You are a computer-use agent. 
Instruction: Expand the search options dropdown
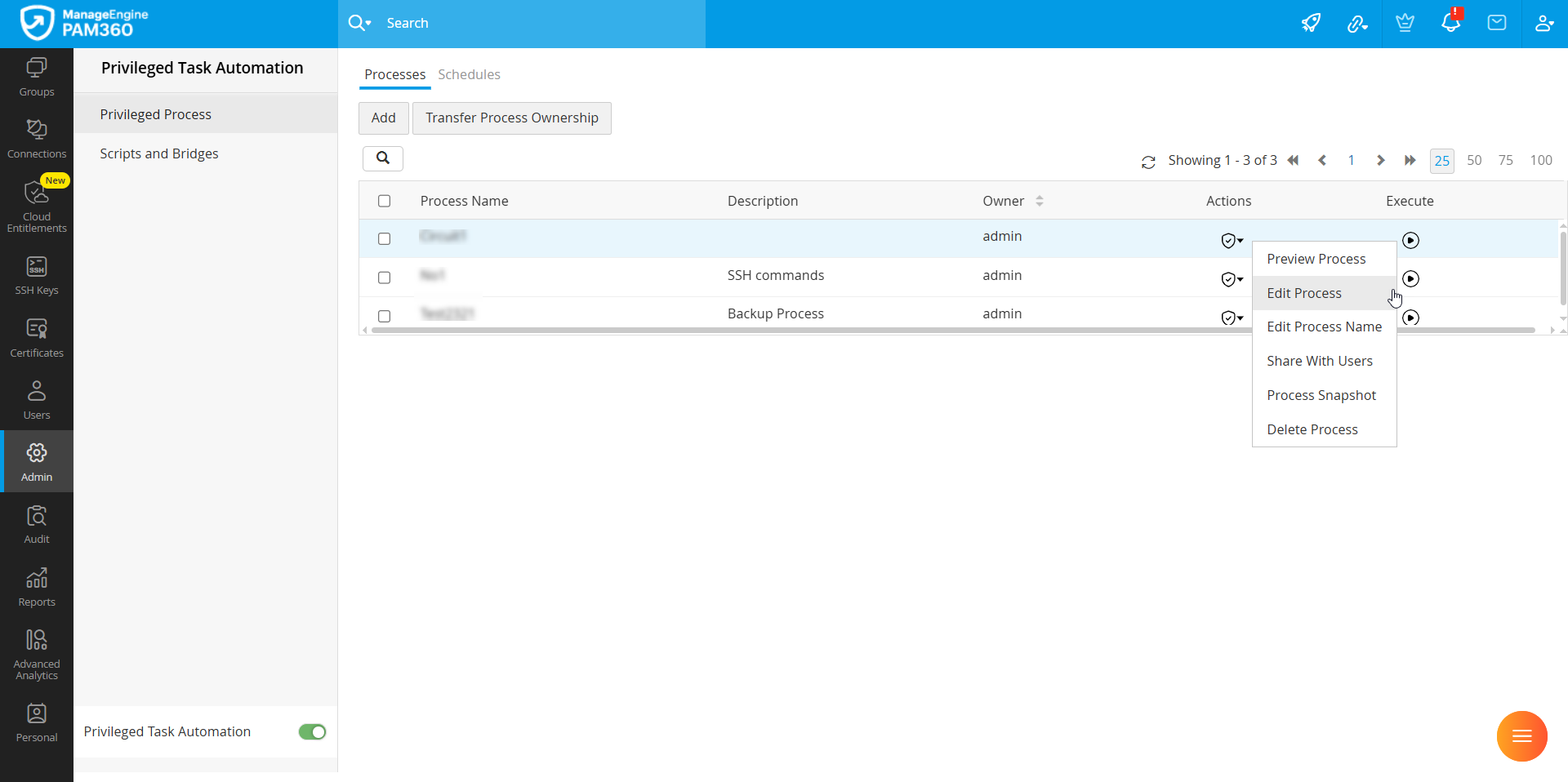(x=370, y=23)
